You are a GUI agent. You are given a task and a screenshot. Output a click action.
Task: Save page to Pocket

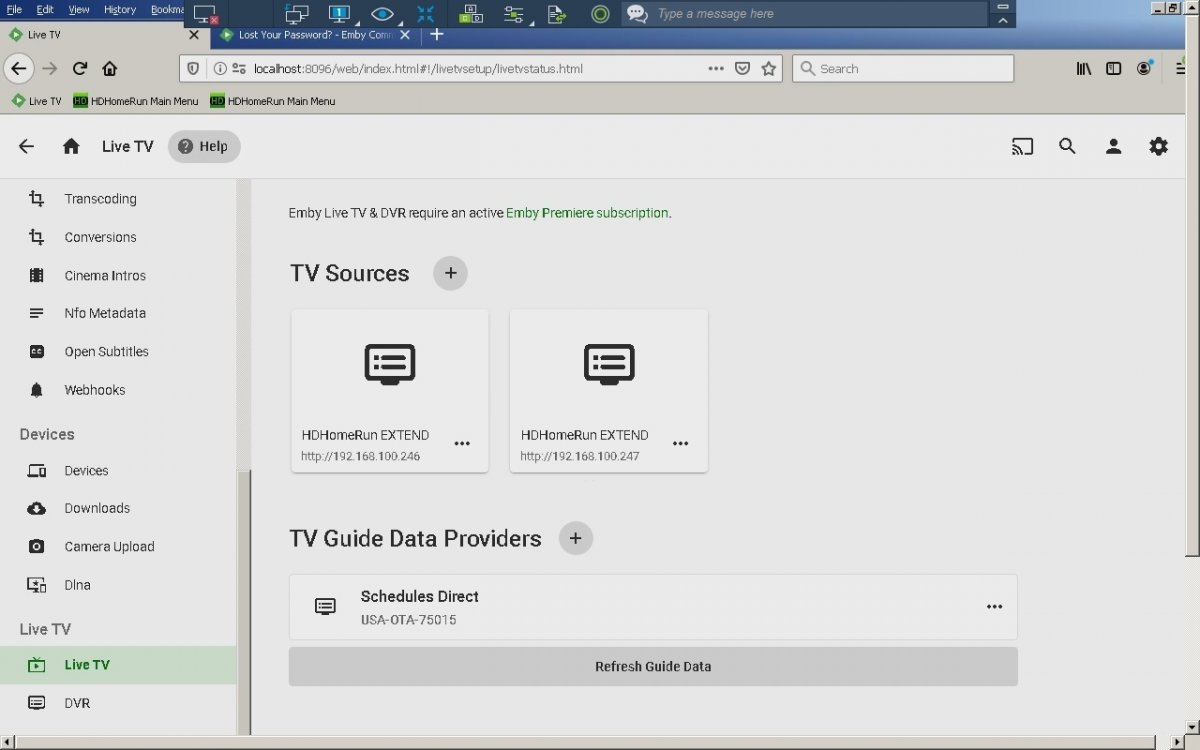point(742,69)
